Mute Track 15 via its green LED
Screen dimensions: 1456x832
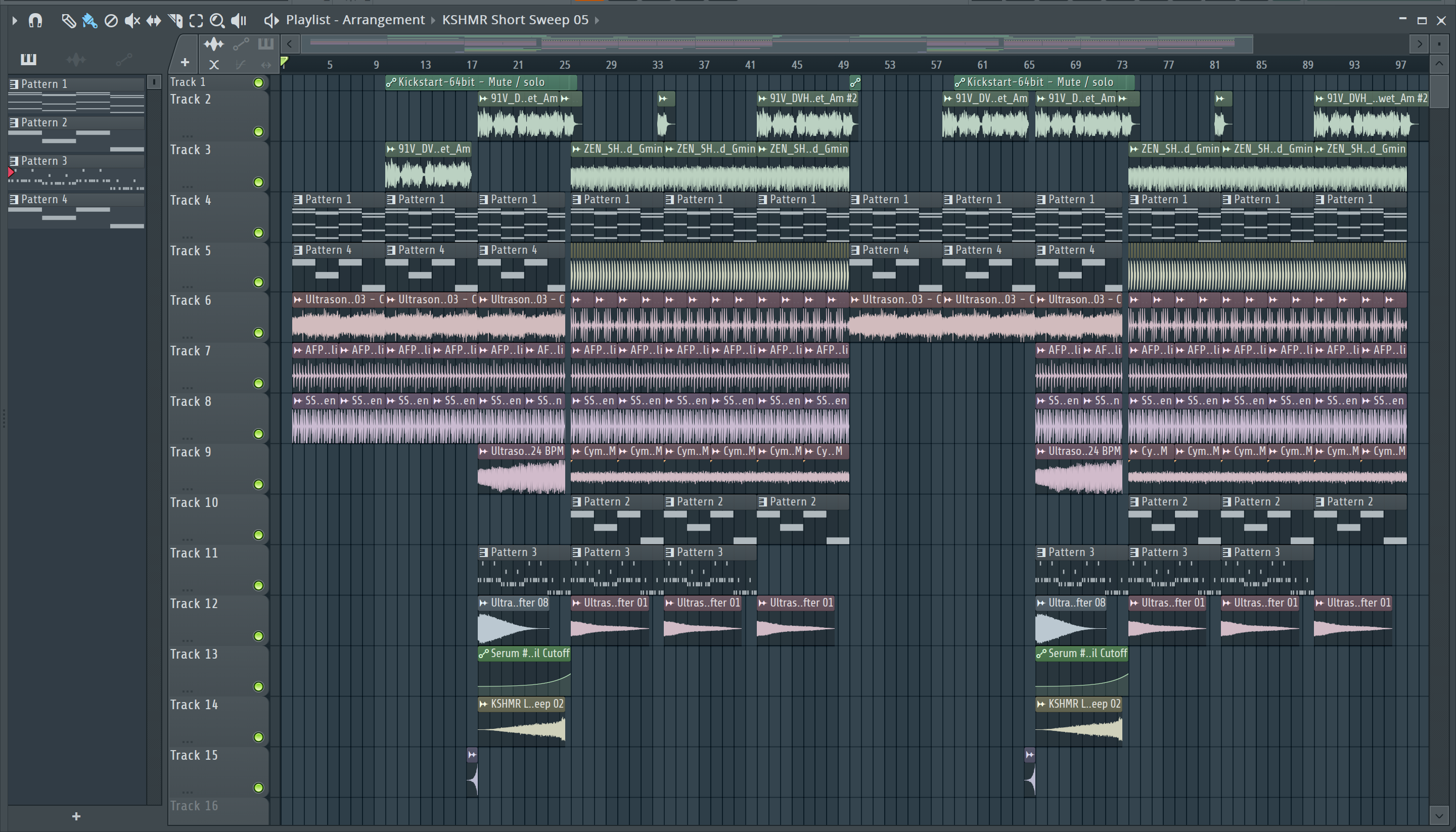258,788
